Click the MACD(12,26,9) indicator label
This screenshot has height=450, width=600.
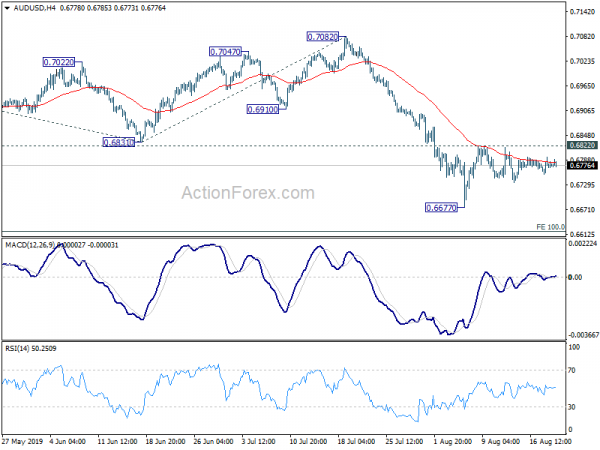coord(30,245)
